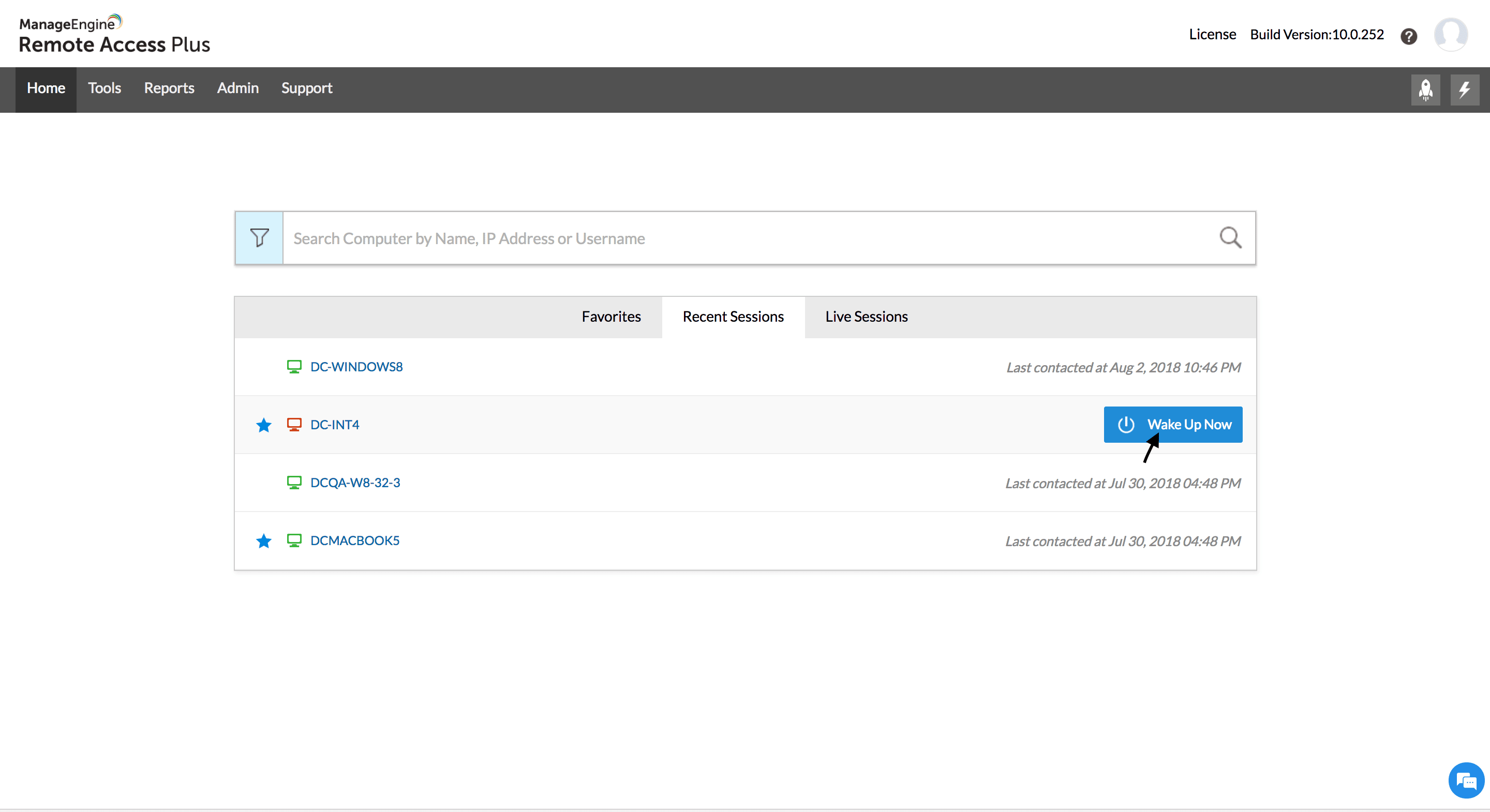1490x812 pixels.
Task: Click the Wake Up Now button
Action: click(x=1173, y=425)
